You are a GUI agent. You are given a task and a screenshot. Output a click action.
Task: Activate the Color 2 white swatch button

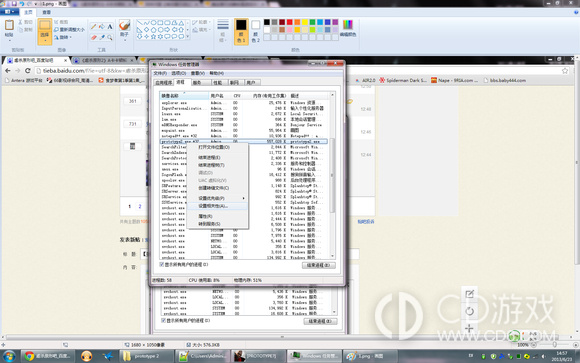(x=256, y=31)
